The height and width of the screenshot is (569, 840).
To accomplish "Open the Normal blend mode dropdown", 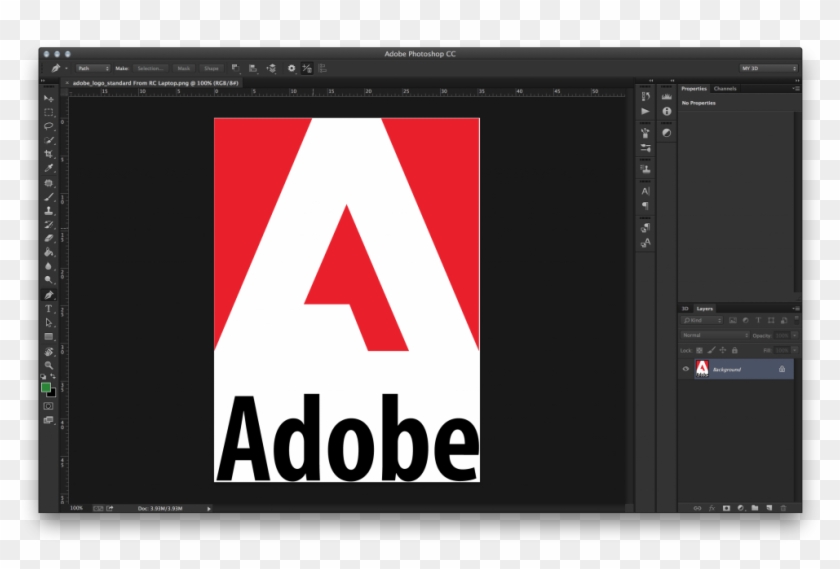I will coord(715,335).
